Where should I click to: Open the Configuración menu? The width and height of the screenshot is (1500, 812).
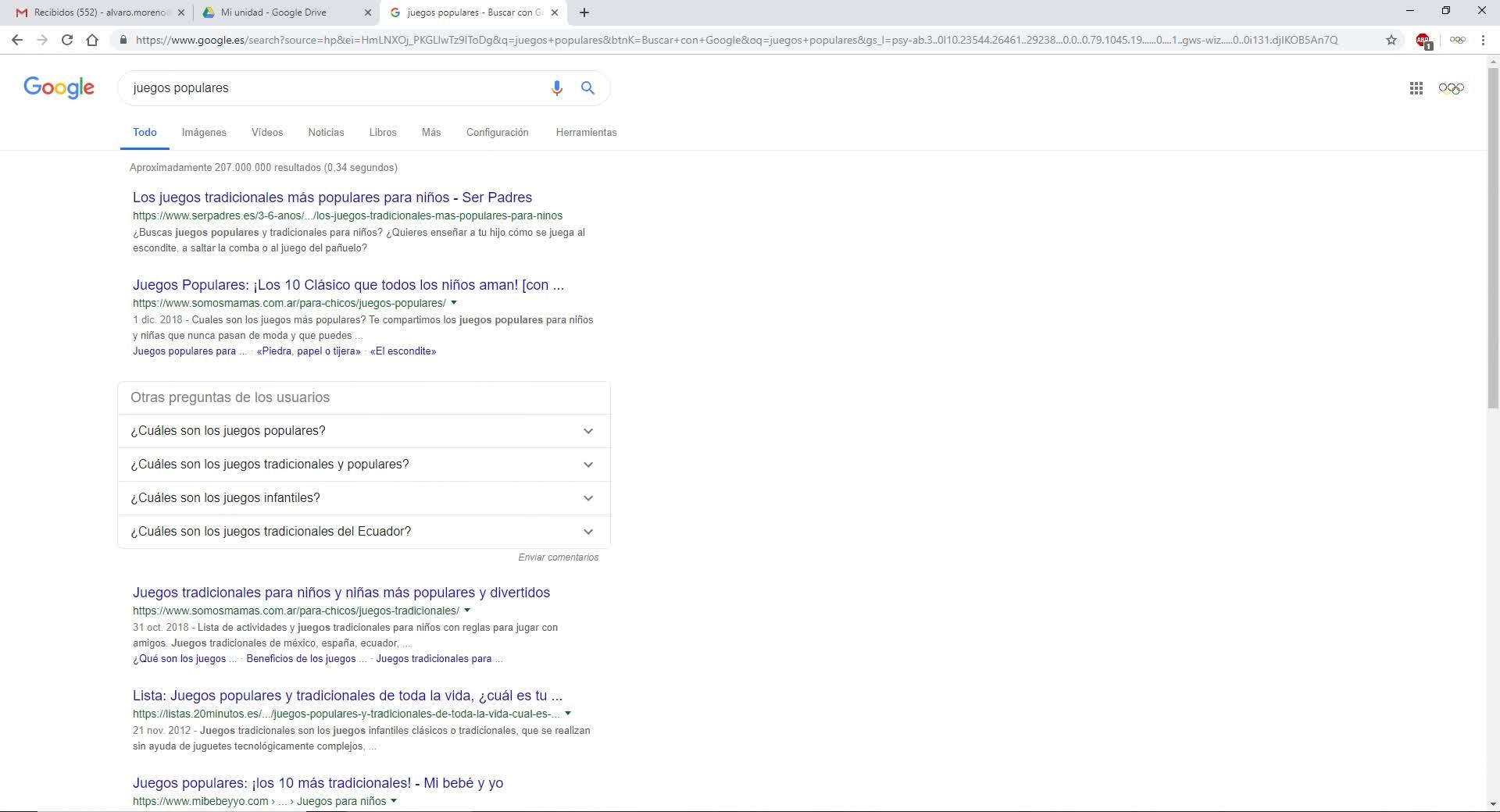pyautogui.click(x=498, y=133)
